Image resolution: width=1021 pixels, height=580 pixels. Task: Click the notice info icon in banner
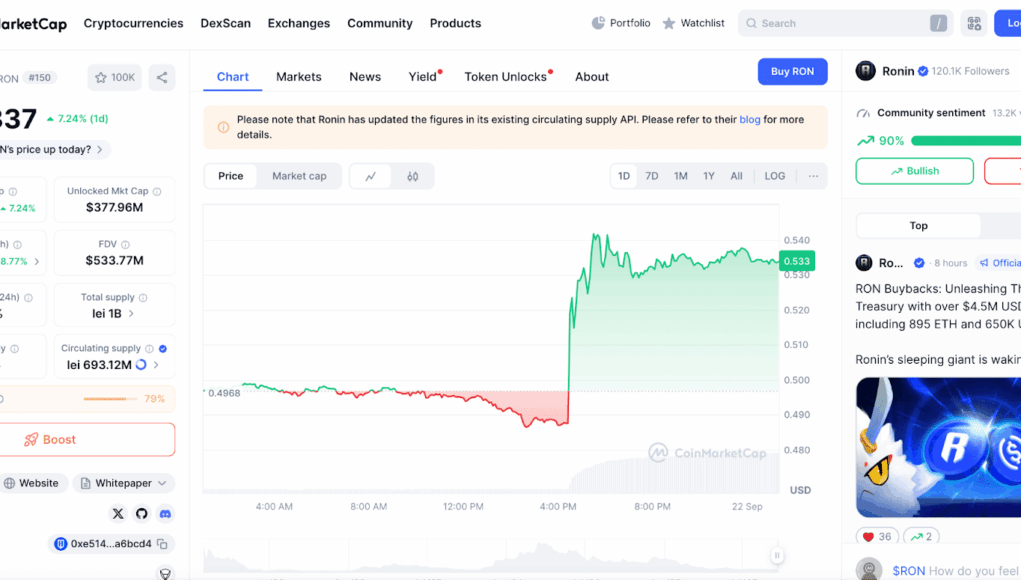pos(223,127)
